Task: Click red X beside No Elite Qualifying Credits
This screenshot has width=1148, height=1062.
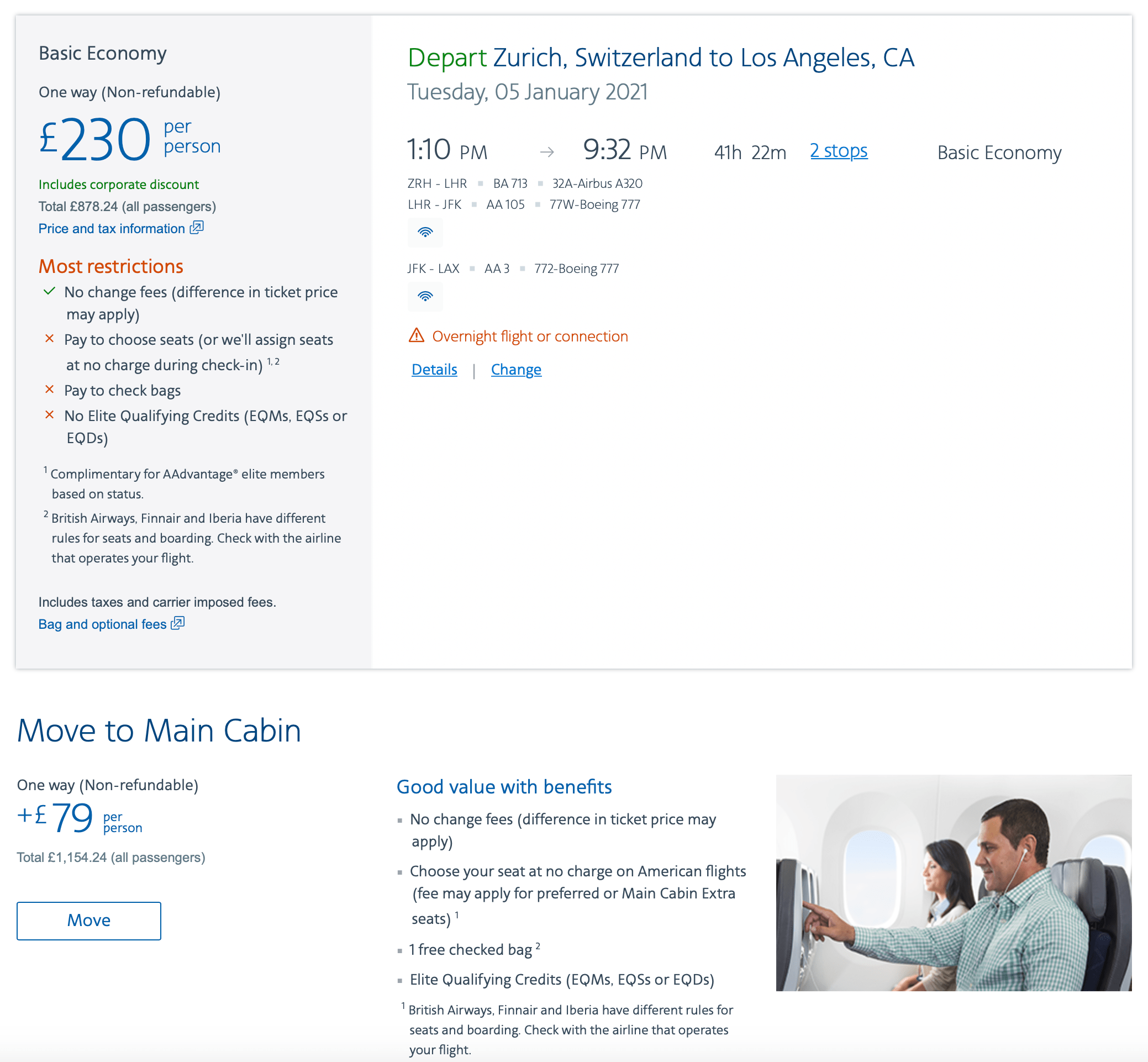Action: click(x=49, y=415)
